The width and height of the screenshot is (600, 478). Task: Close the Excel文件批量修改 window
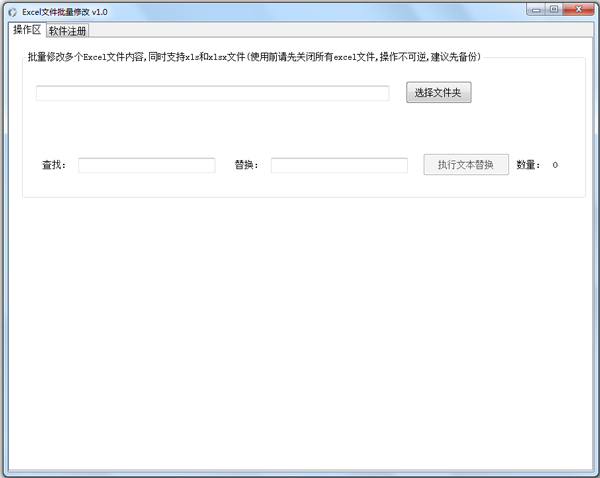pyautogui.click(x=578, y=10)
